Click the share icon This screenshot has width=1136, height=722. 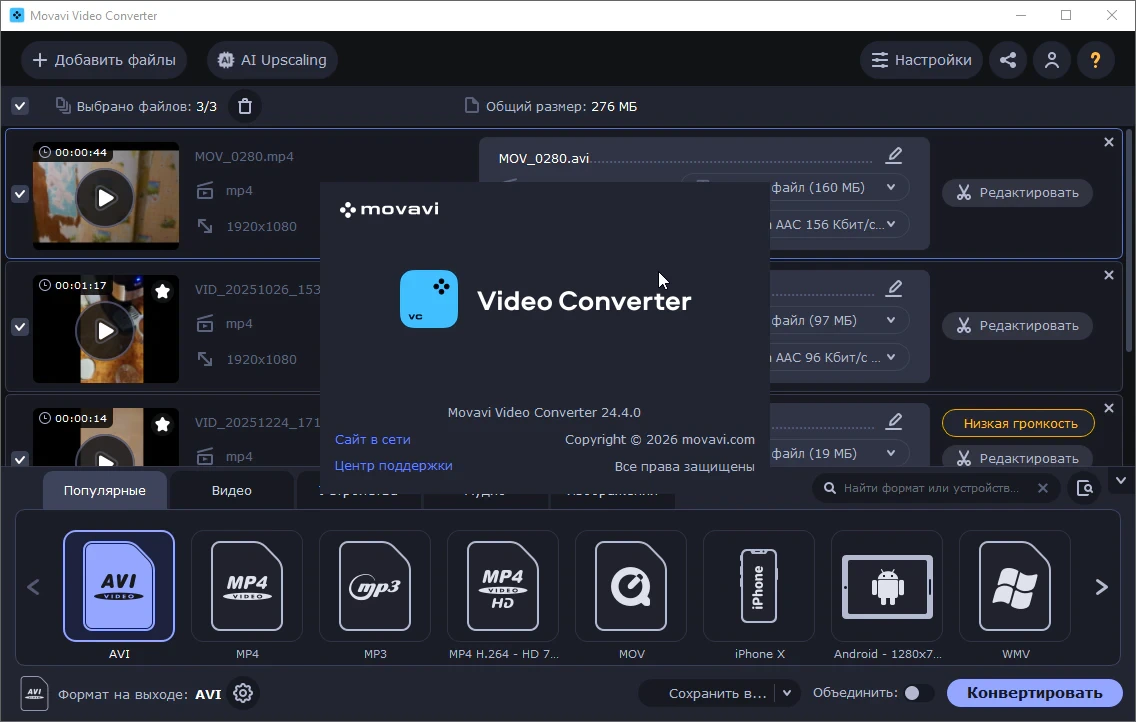pyautogui.click(x=1008, y=60)
